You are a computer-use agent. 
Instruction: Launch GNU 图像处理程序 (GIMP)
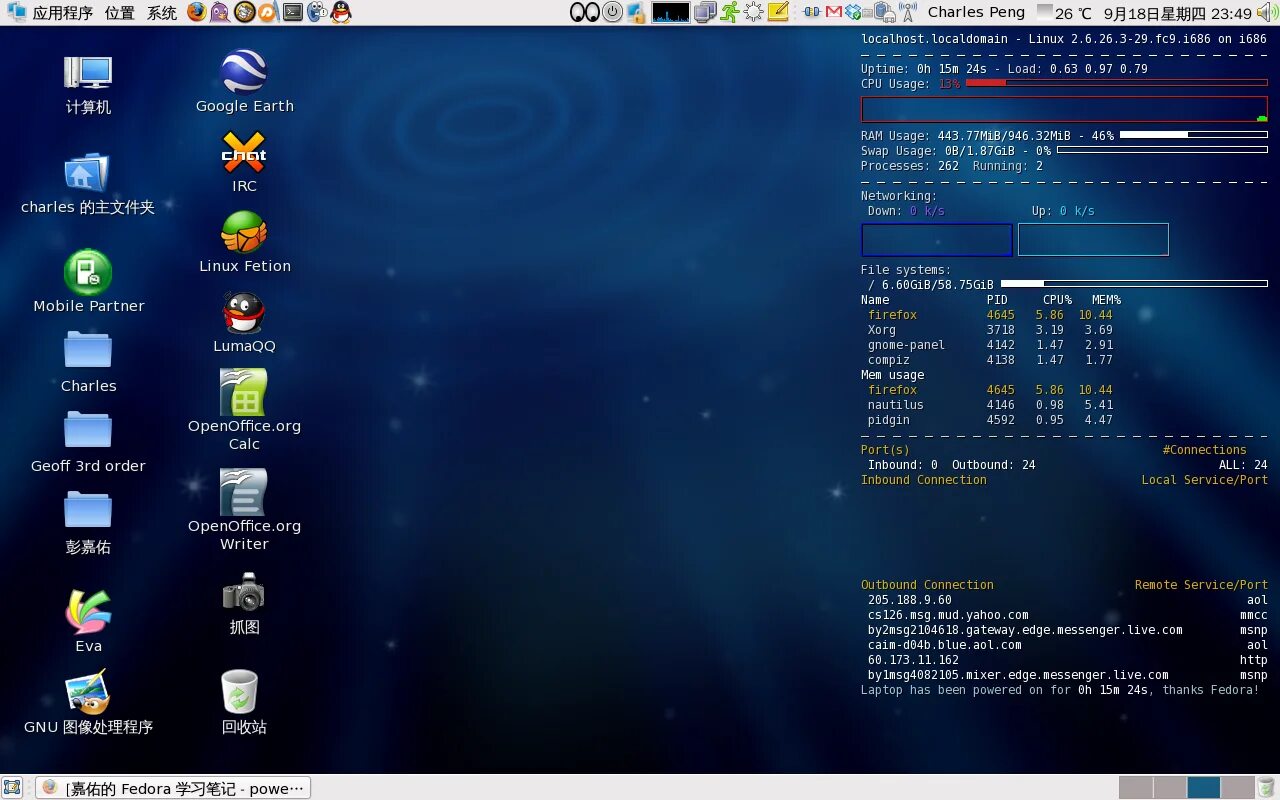coord(88,703)
